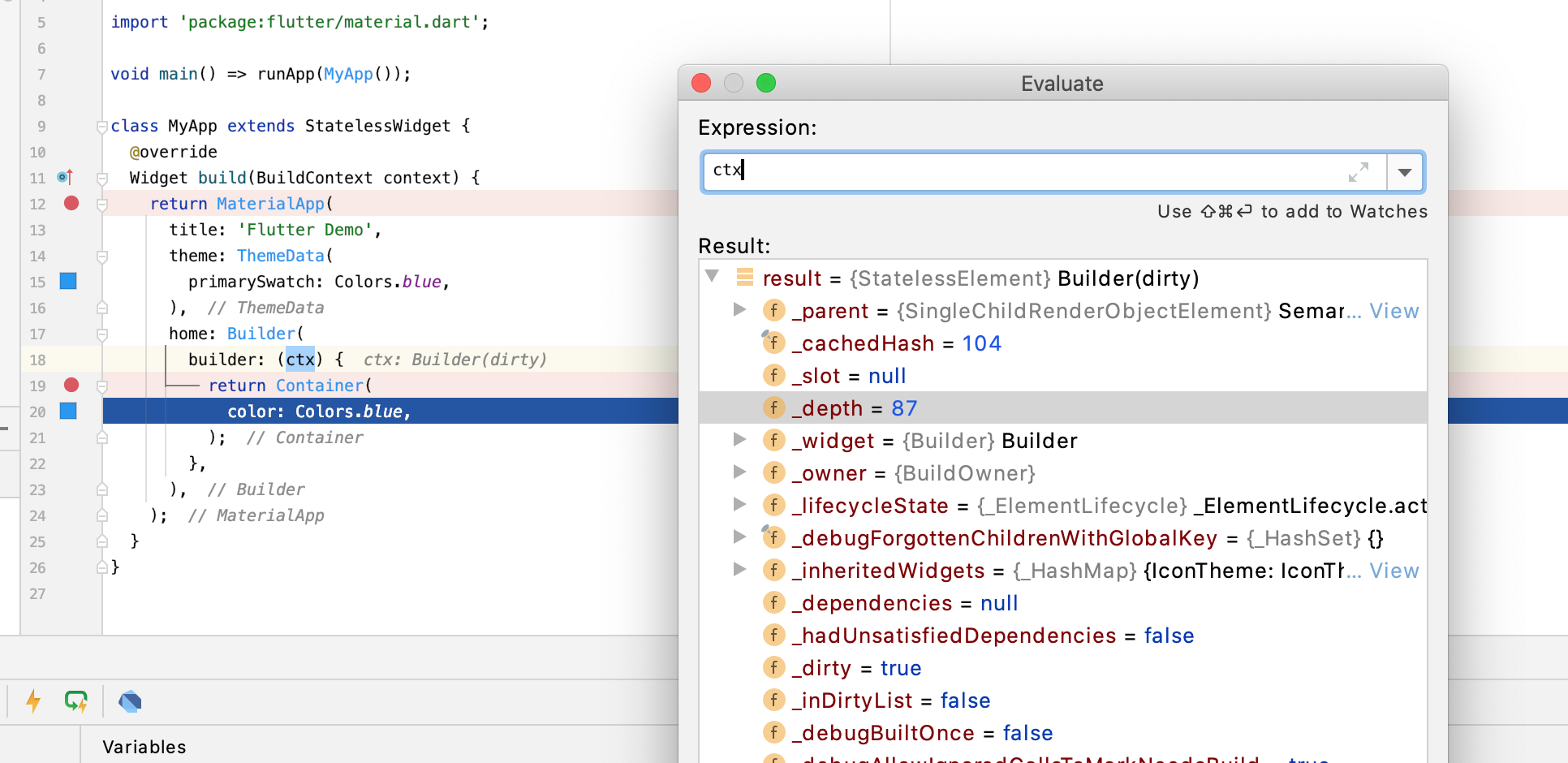Click the blue color swatch on line 15
Image resolution: width=1568 pixels, height=763 pixels.
click(x=68, y=281)
